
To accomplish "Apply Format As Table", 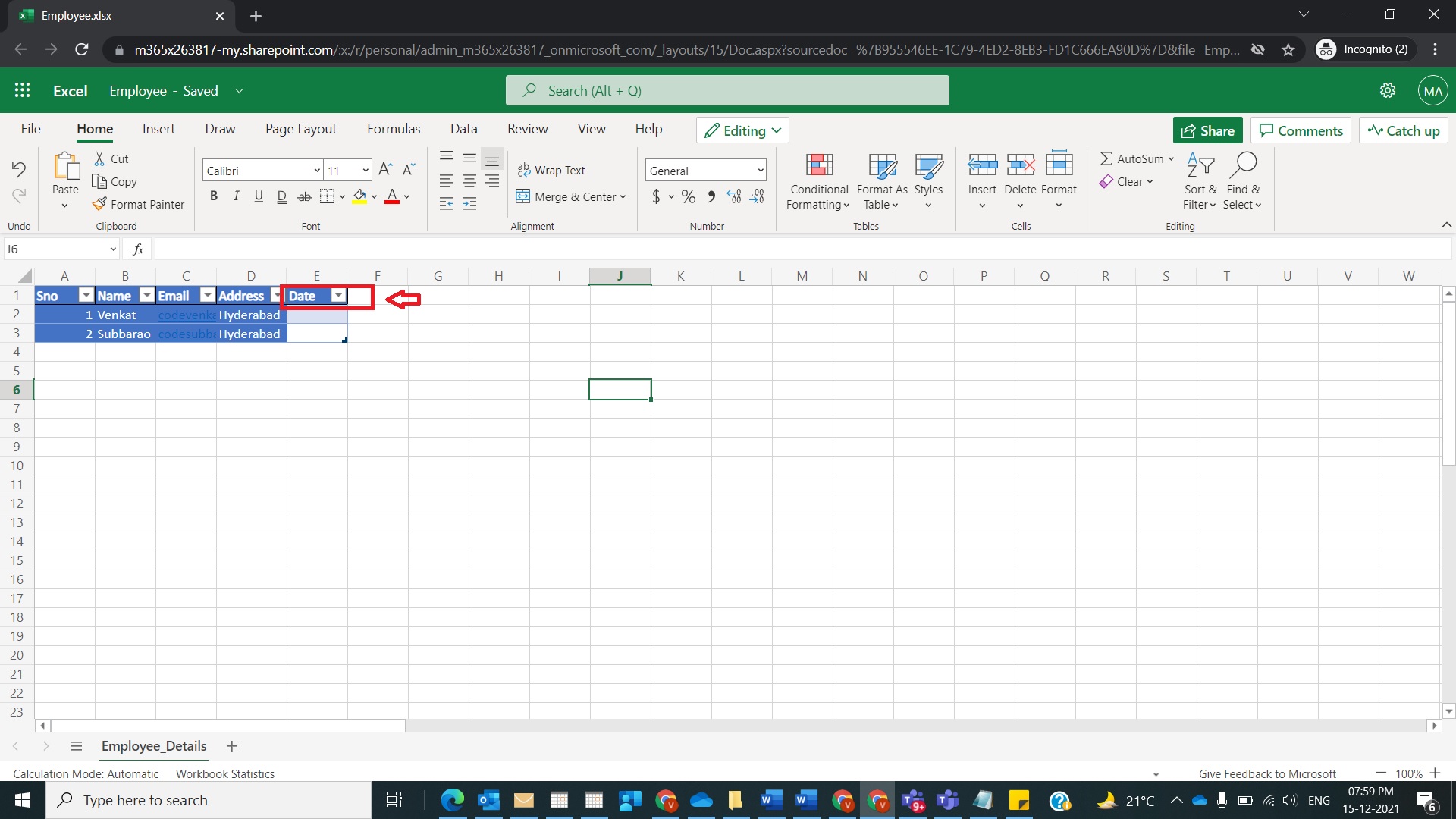I will (x=880, y=180).
